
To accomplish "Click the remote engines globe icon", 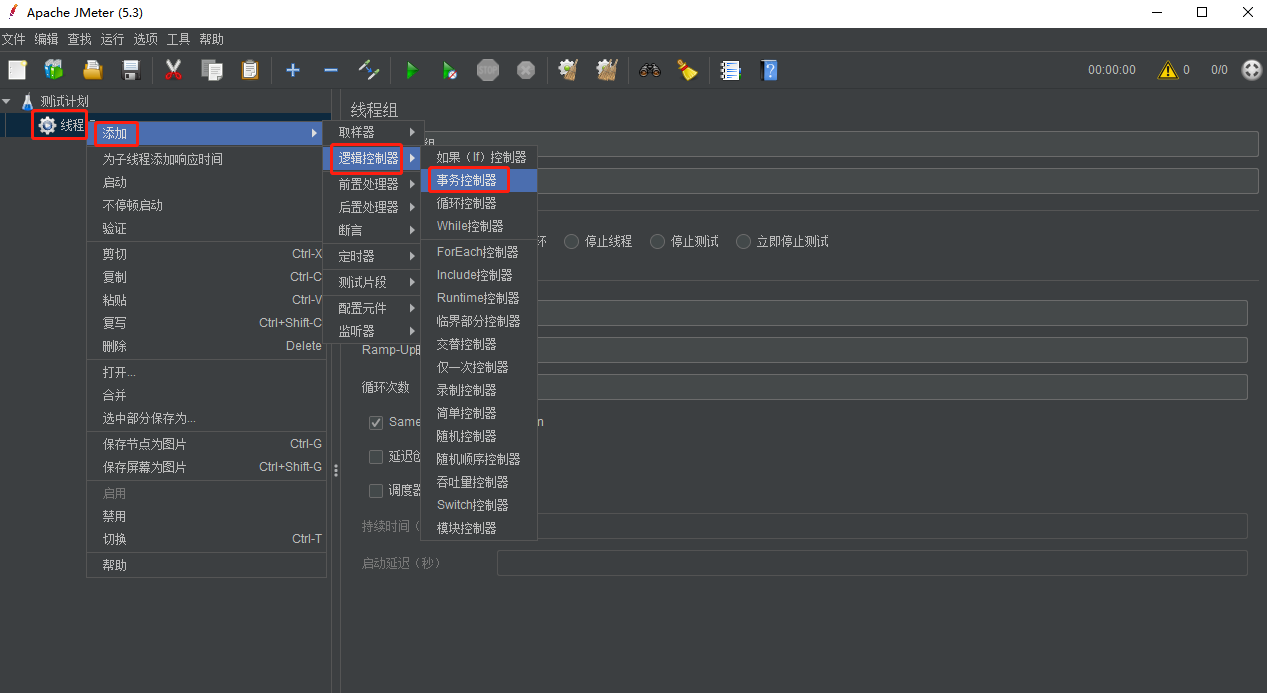I will tap(1252, 70).
